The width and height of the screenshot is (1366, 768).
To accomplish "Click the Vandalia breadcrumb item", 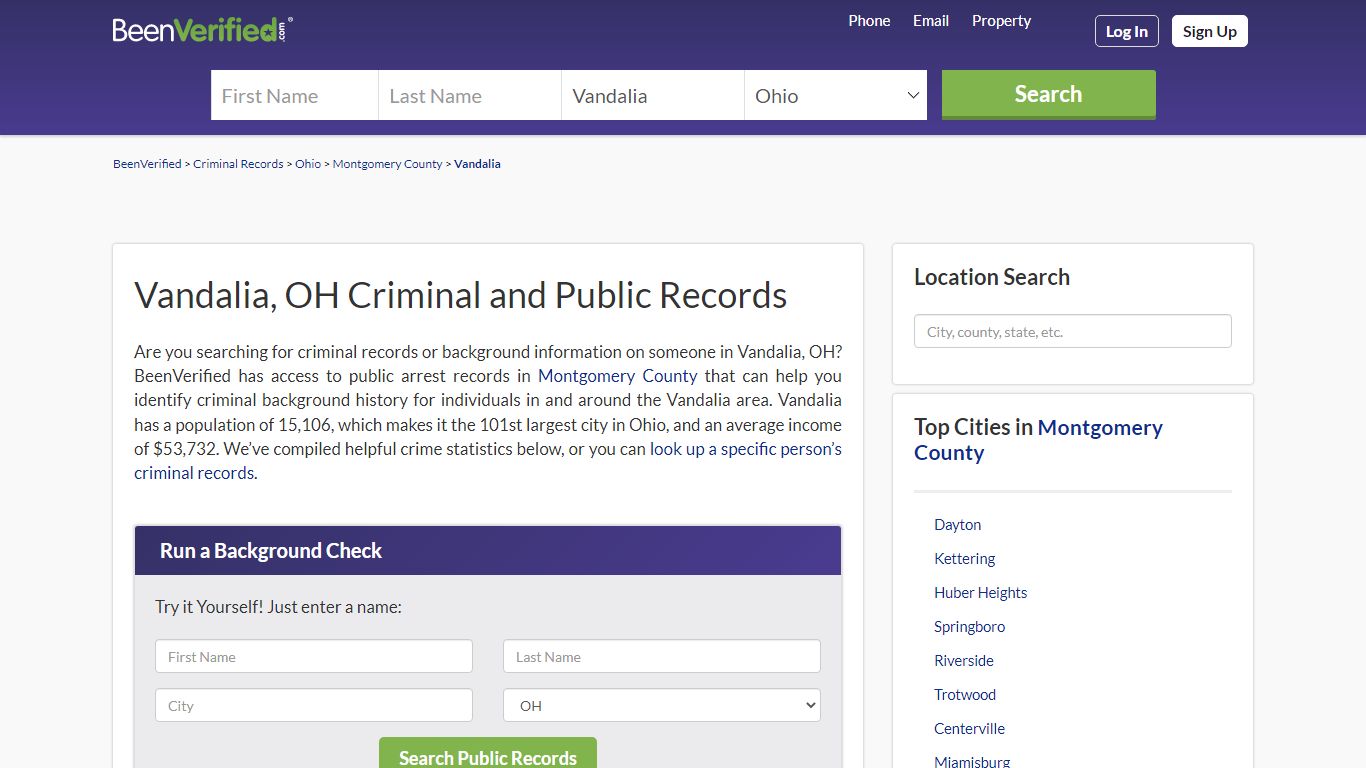I will pyautogui.click(x=477, y=164).
